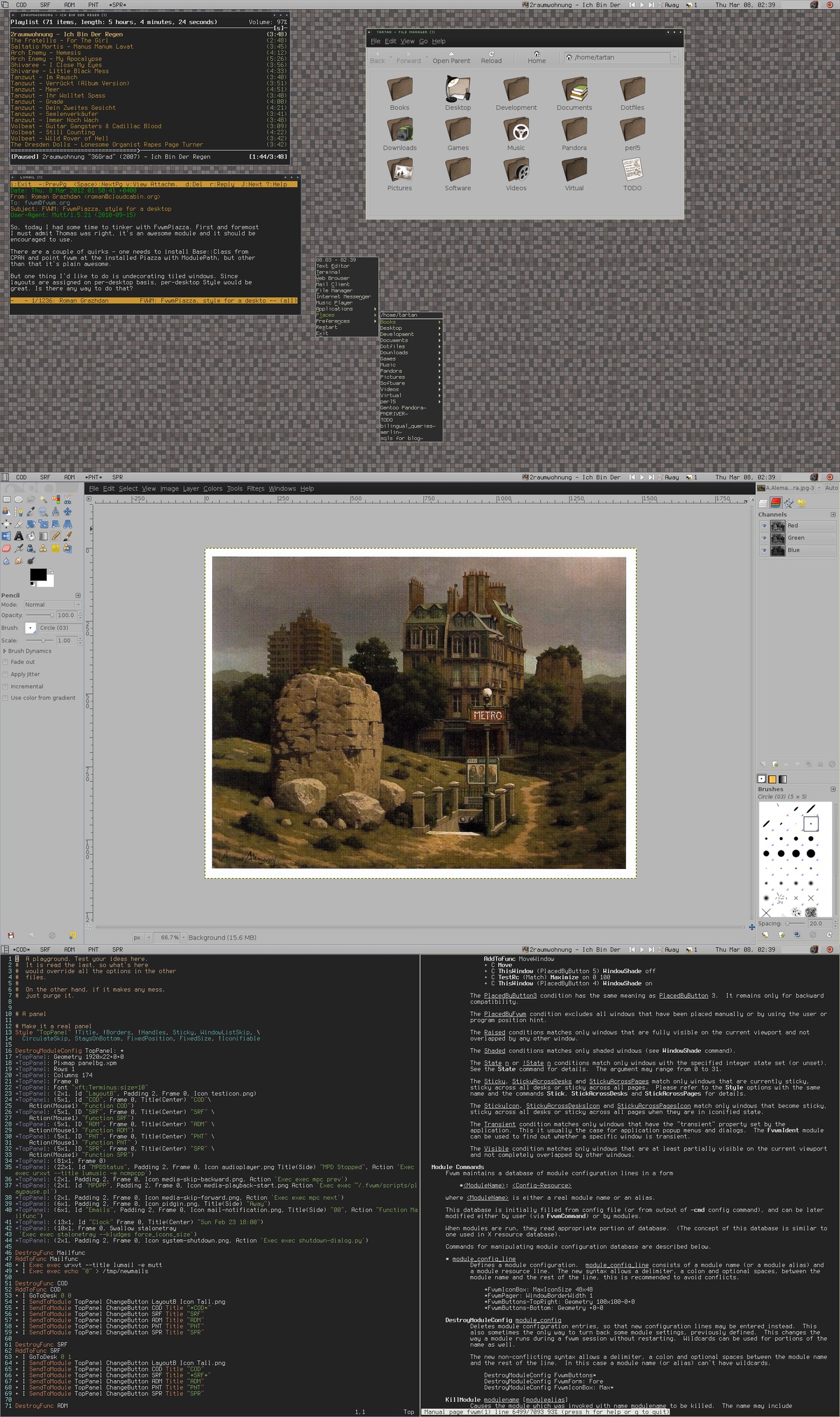Expand the Applications submenu in root menu
The height and width of the screenshot is (1417, 840).
pyautogui.click(x=347, y=309)
